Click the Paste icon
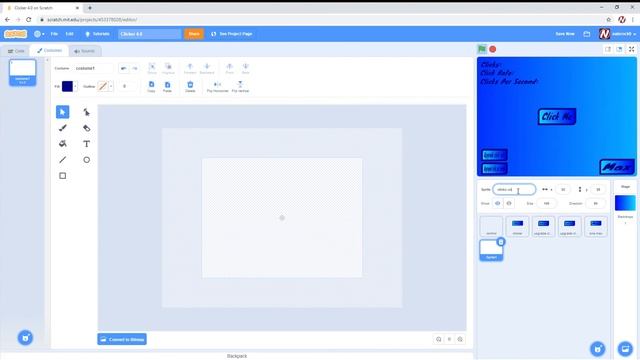The height and width of the screenshot is (360, 640). (167, 87)
